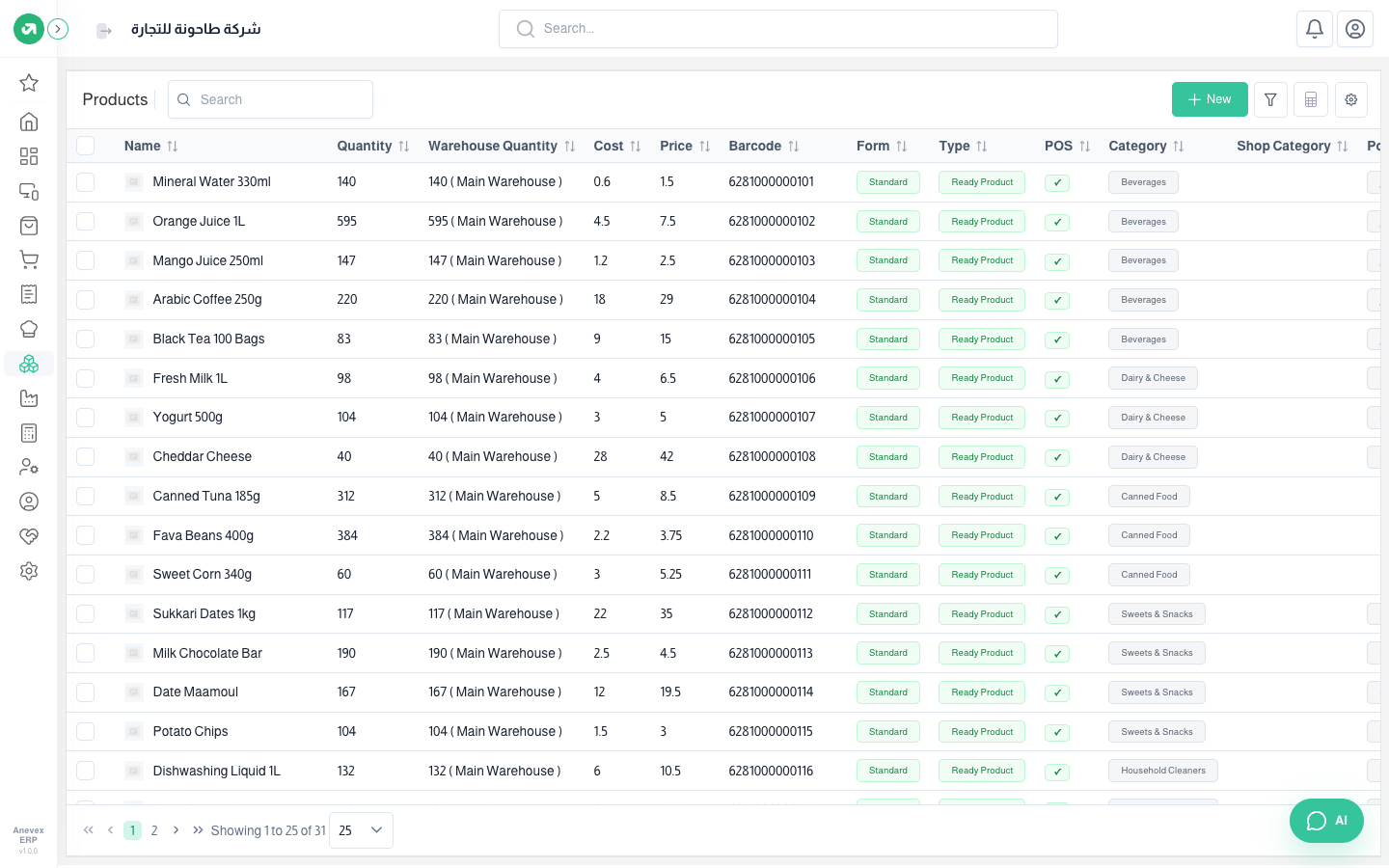
Task: Open the AI assistant chat button
Action: click(x=1326, y=821)
